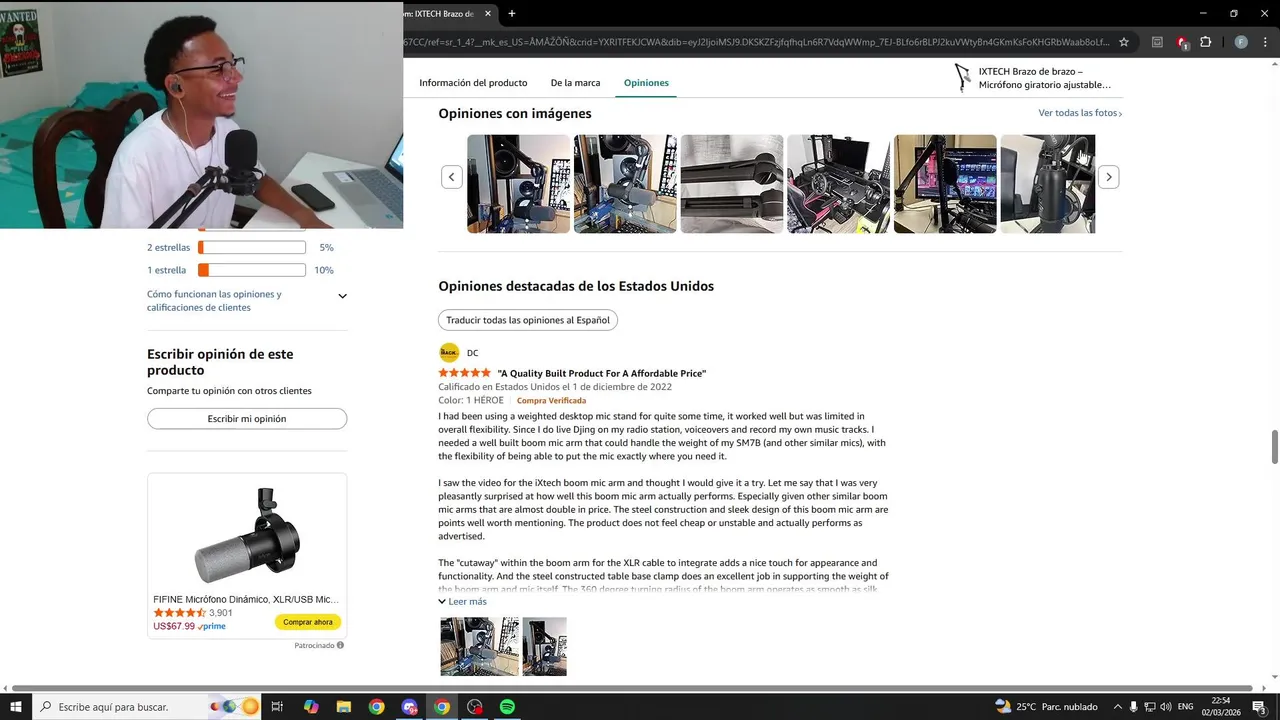Open second carousel review image
The height and width of the screenshot is (720, 1280).
(x=625, y=184)
